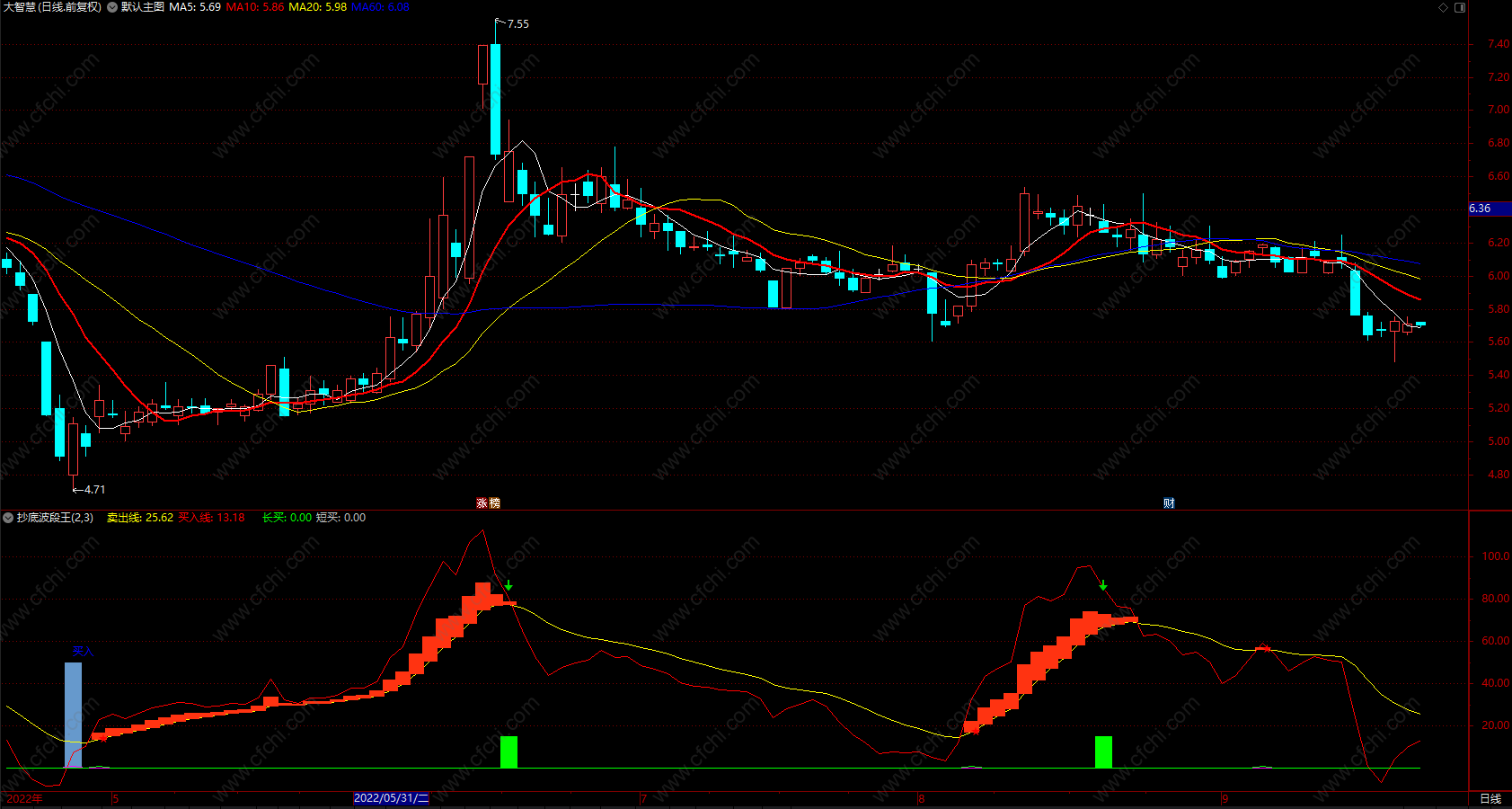Click the 4.71 low price annotation

coord(94,490)
